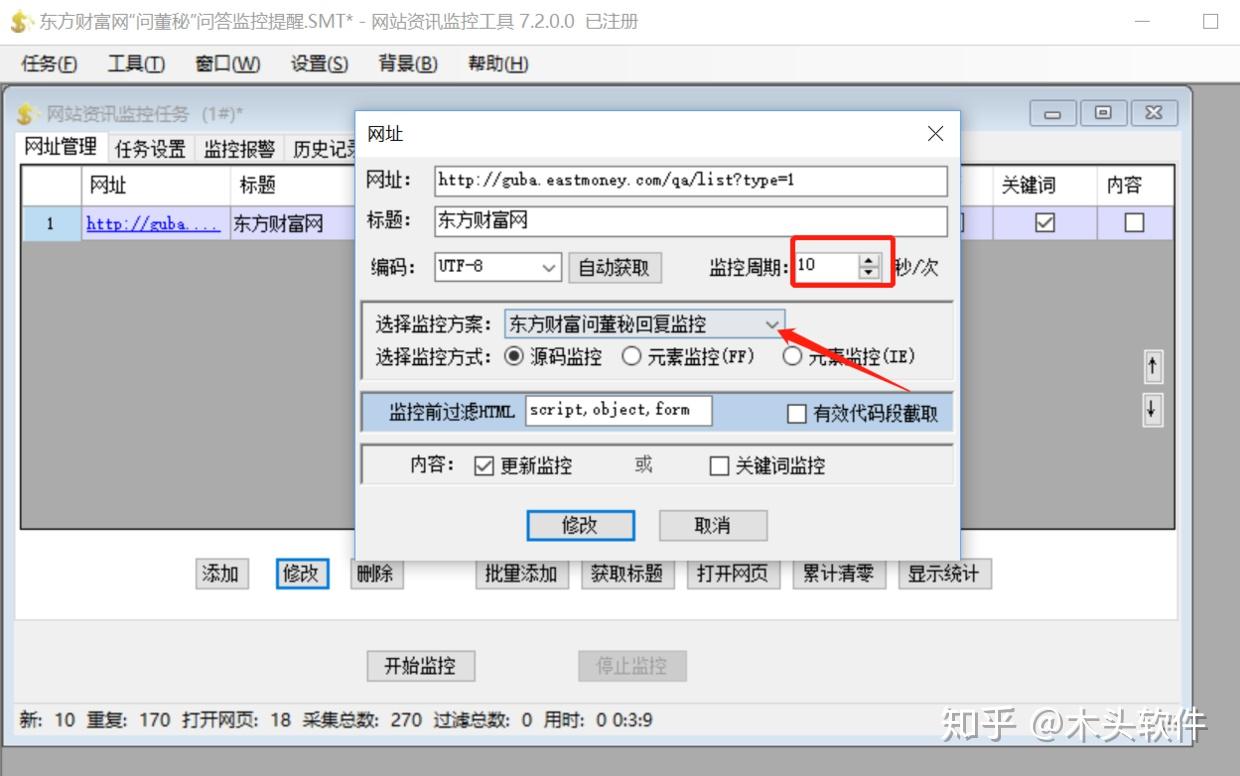
Task: Click the 累计清零 button
Action: coord(839,573)
